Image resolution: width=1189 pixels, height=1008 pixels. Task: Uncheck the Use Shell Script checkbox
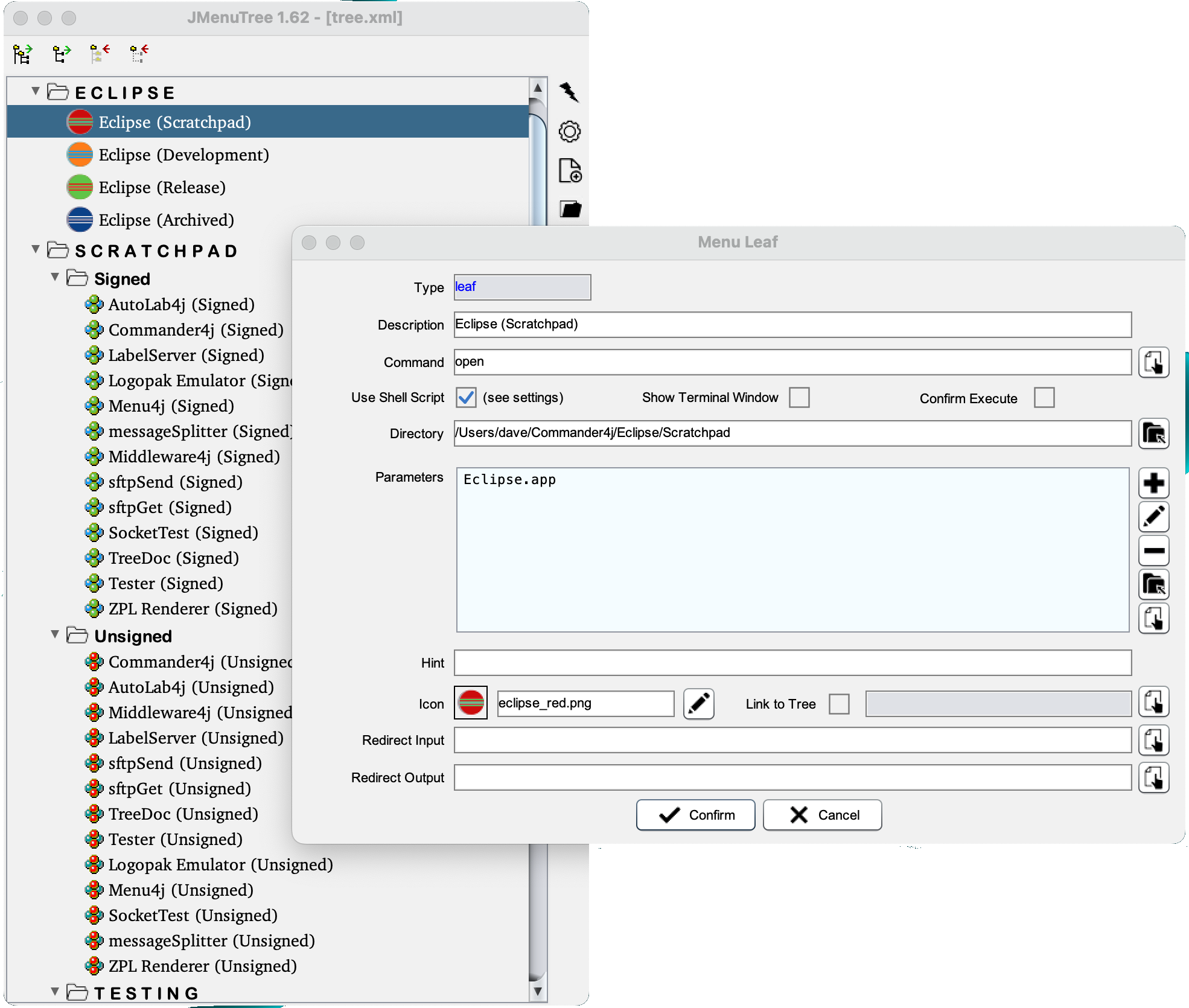466,398
